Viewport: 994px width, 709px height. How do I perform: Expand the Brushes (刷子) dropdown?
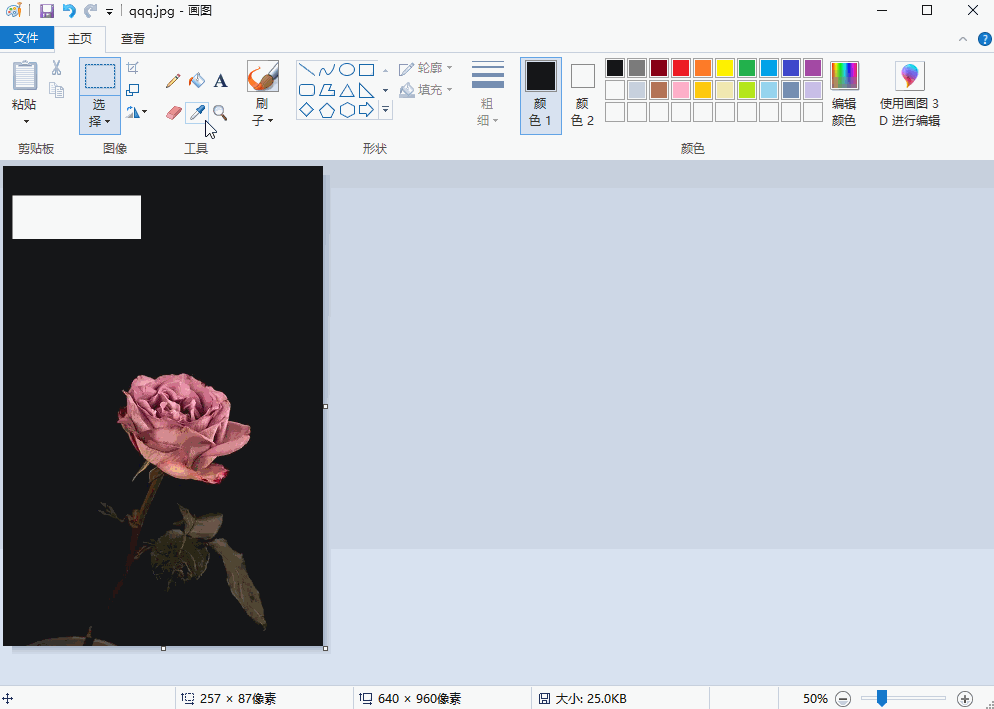point(263,121)
